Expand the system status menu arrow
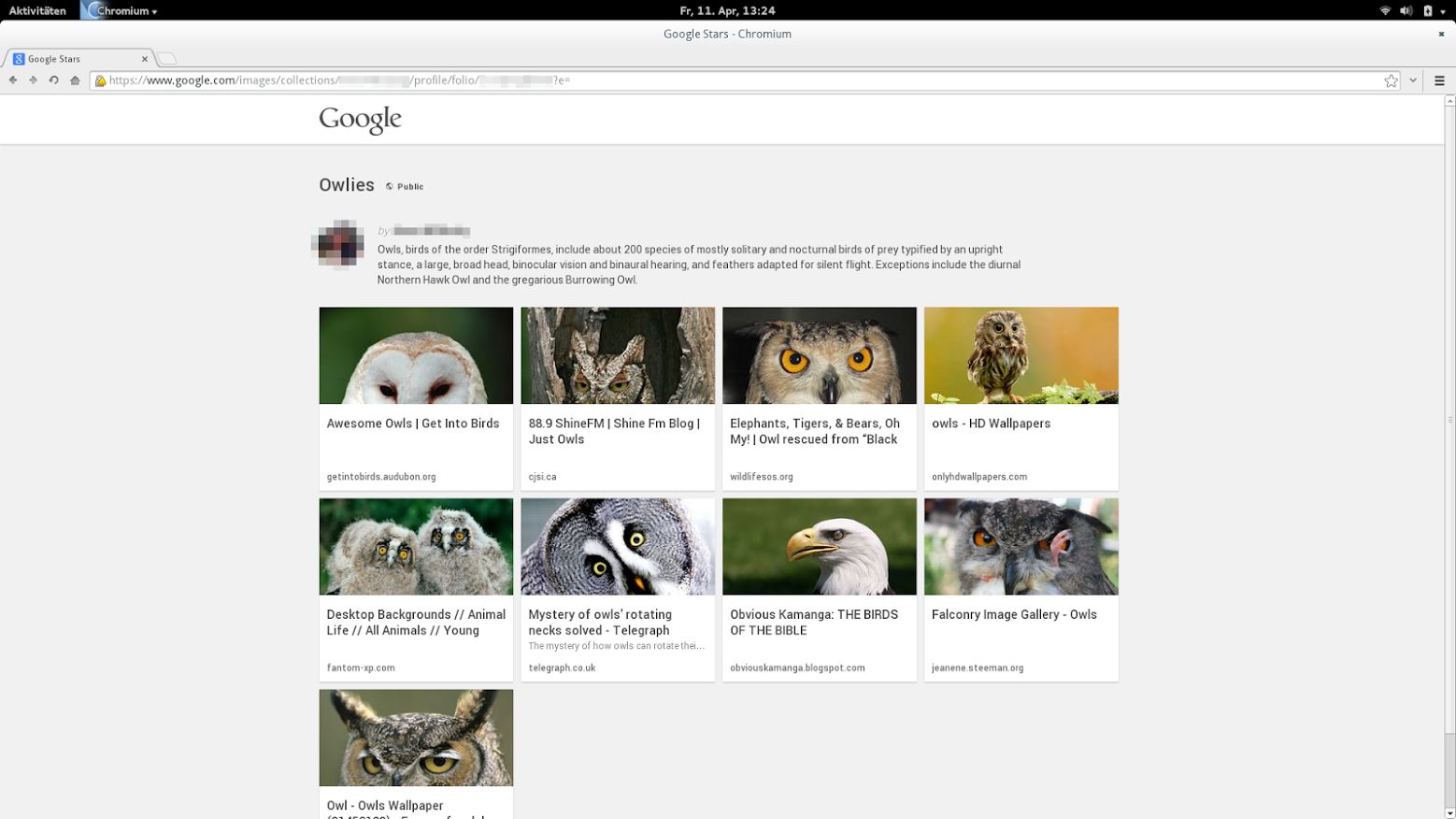This screenshot has height=819, width=1456. 1442,11
